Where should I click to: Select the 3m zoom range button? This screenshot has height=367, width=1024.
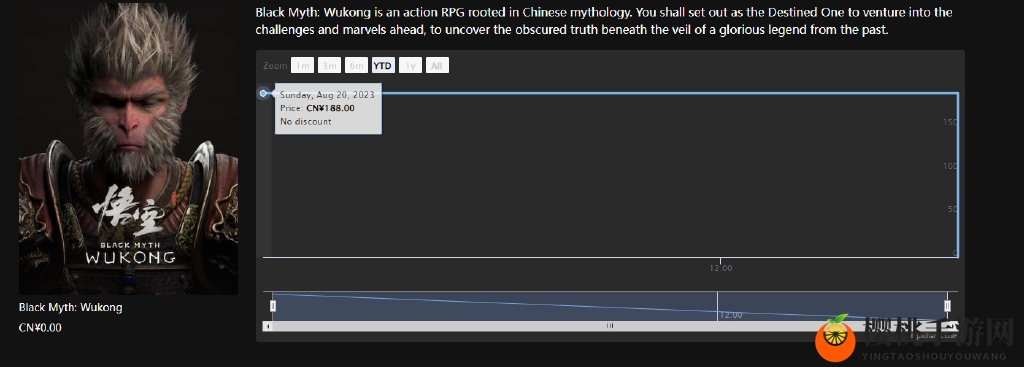tap(329, 65)
